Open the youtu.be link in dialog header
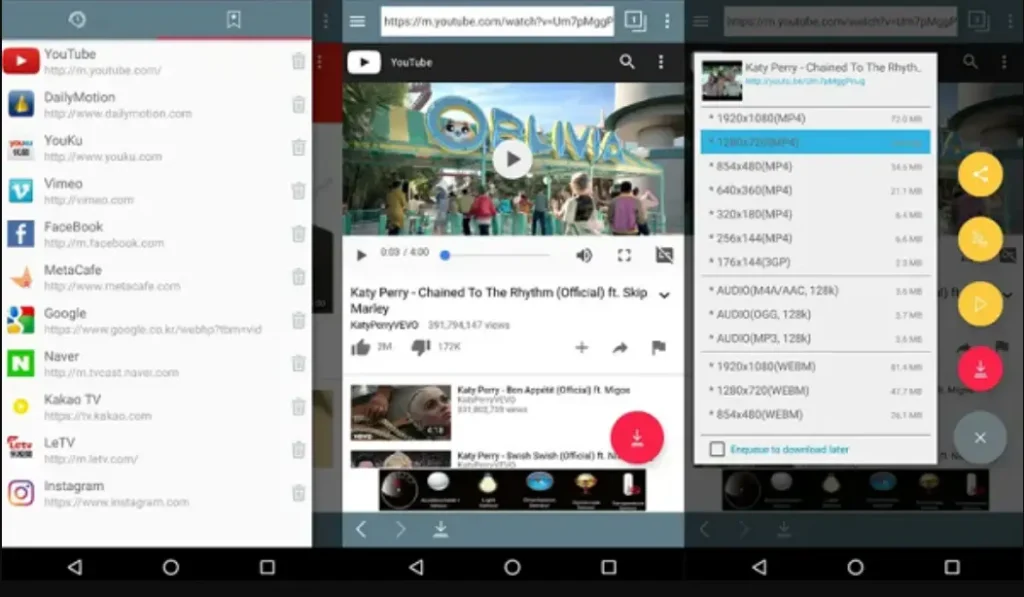The image size is (1024, 597). [x=805, y=81]
